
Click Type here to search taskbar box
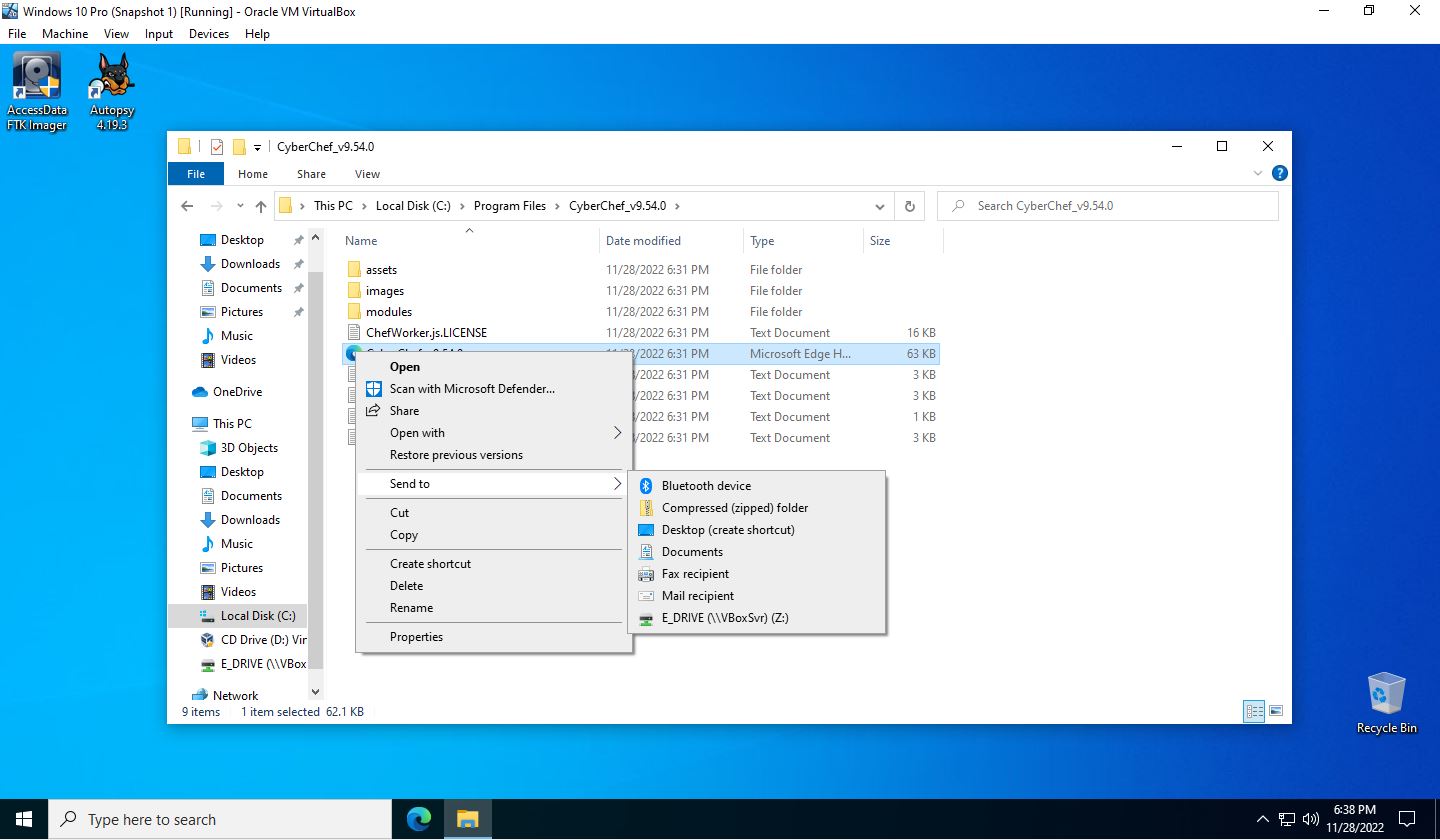tap(220, 820)
